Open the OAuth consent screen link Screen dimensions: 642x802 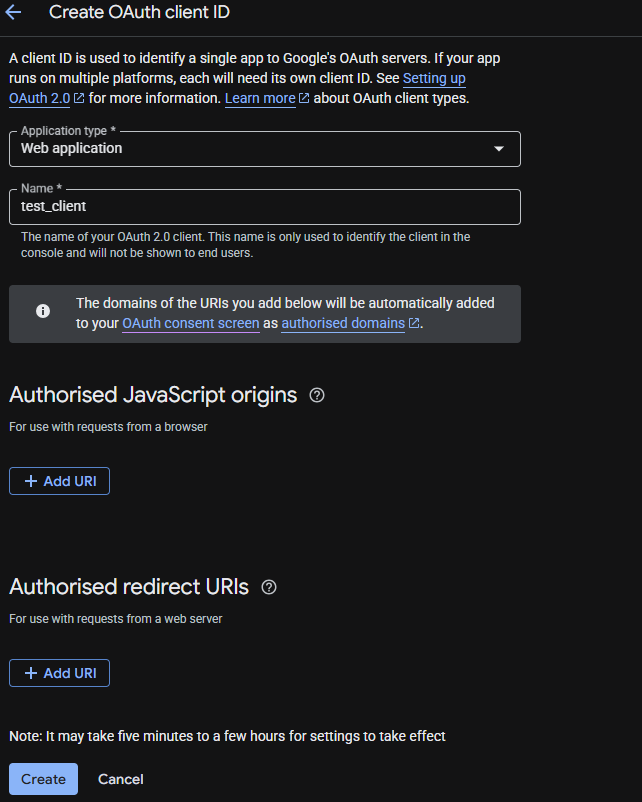pos(191,323)
